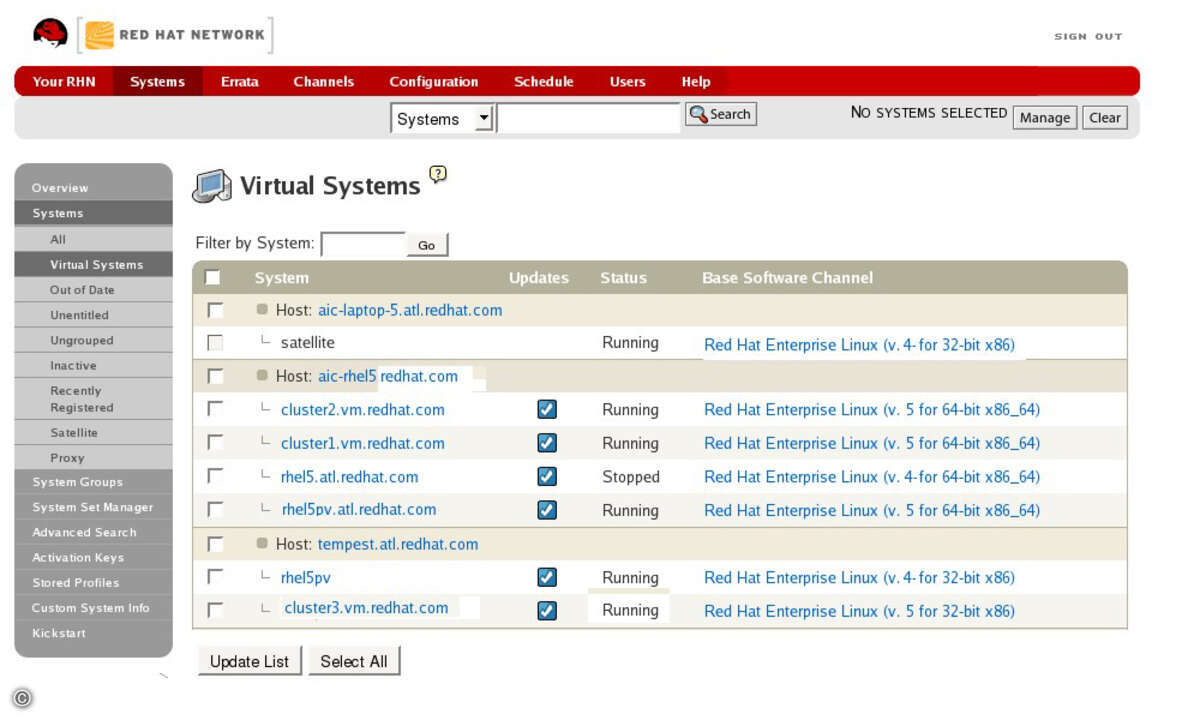Open Recently Registered in sidebar
This screenshot has height=720, width=1200.
tap(93, 399)
